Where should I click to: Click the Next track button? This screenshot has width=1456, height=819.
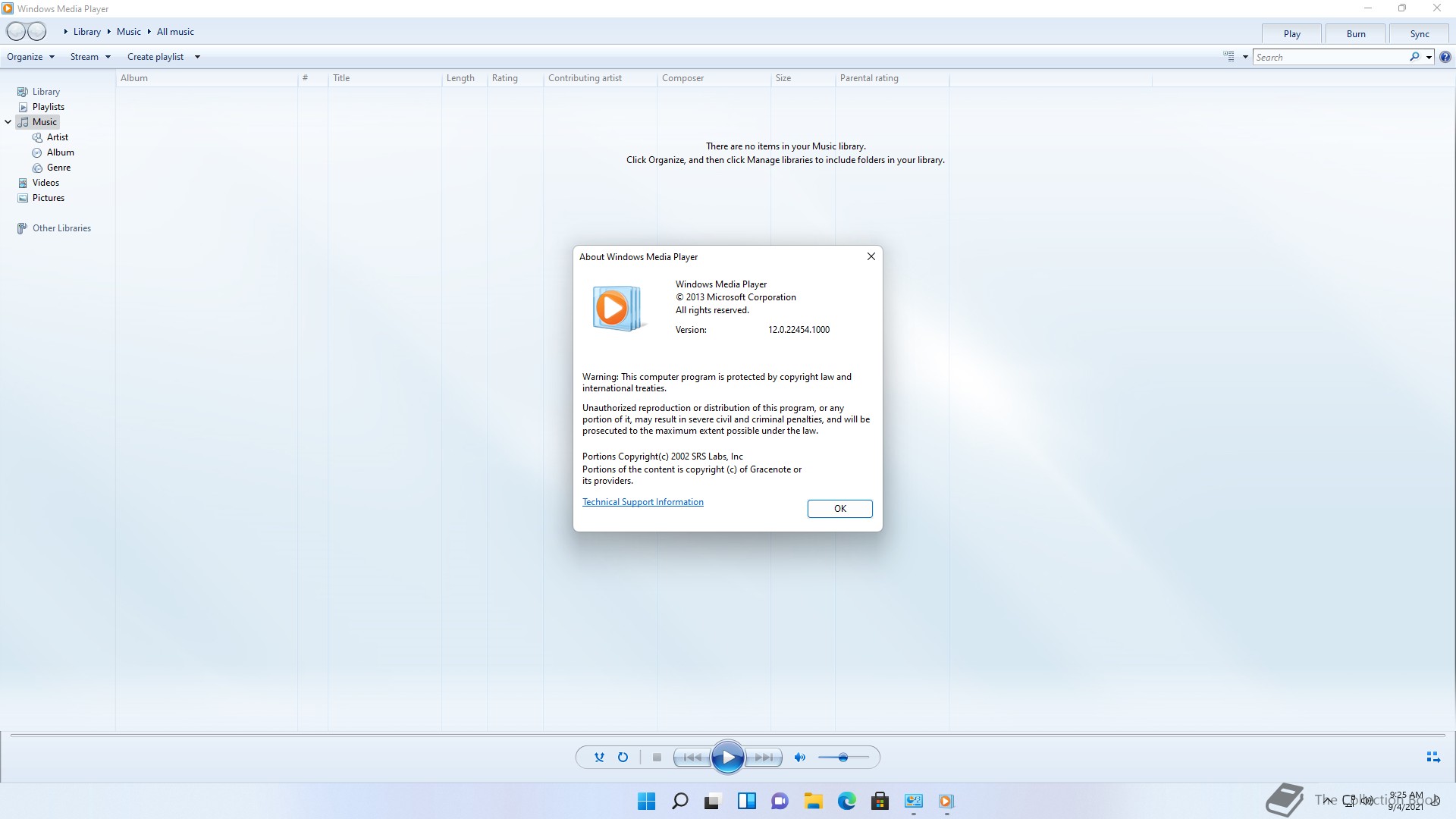[x=764, y=757]
